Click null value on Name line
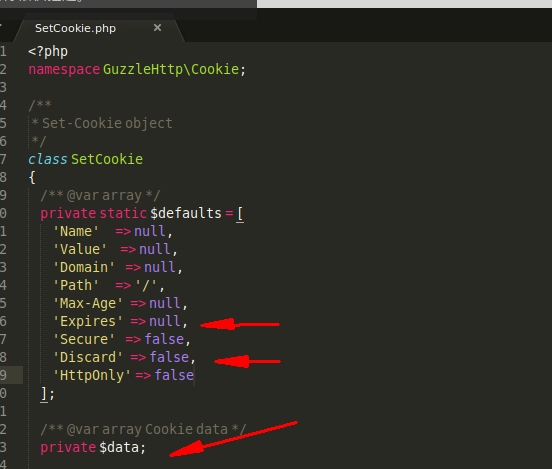The width and height of the screenshot is (552, 469). (150, 231)
